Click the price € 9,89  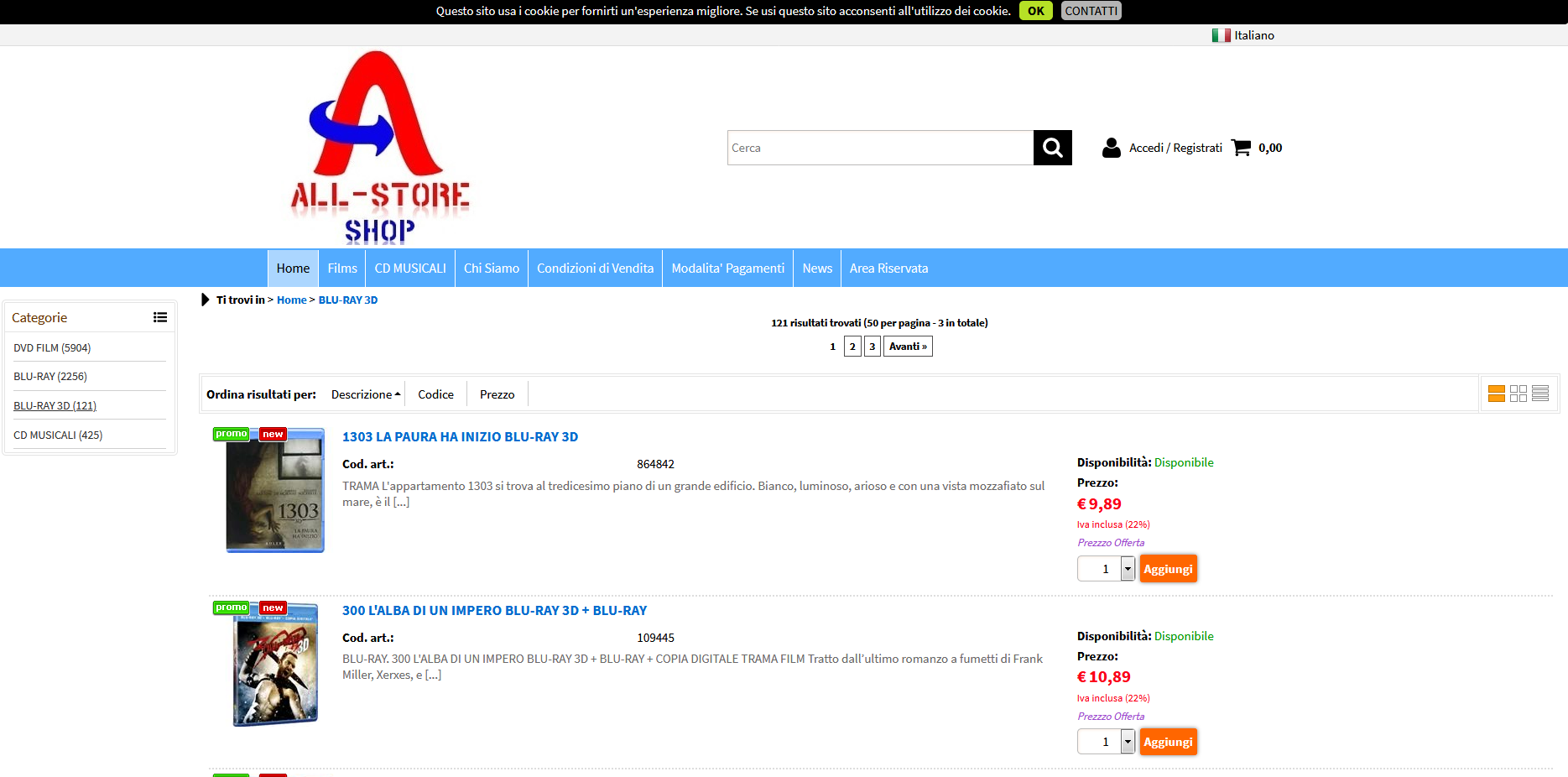1099,504
